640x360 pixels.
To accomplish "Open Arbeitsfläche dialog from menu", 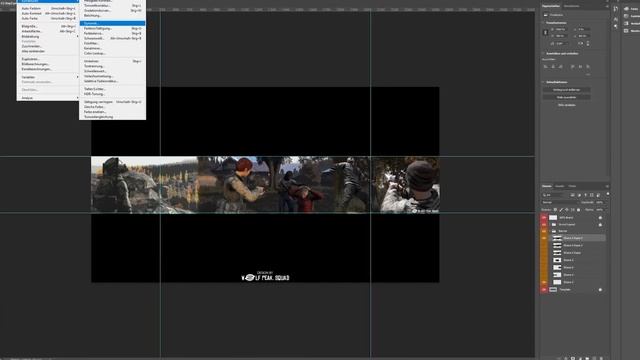I will 48,31.
